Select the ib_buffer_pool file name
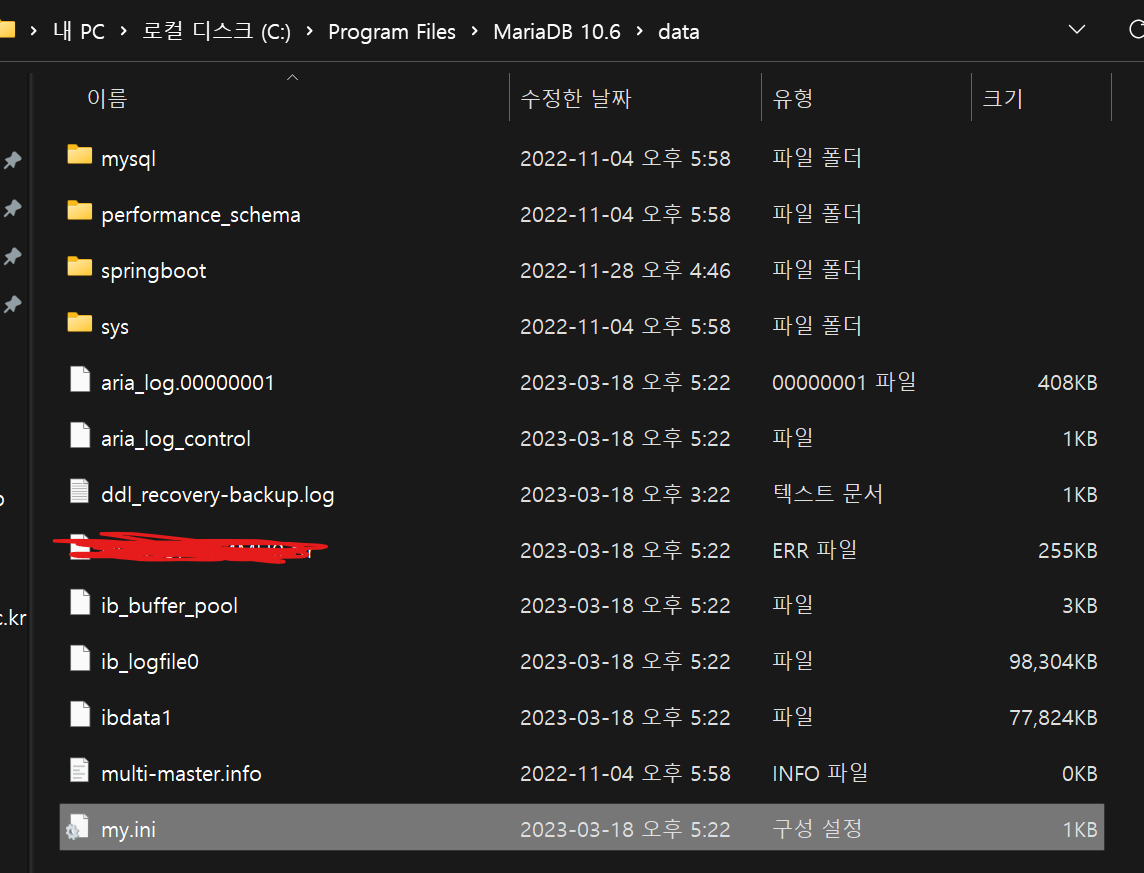Image resolution: width=1144 pixels, height=873 pixels. (169, 605)
